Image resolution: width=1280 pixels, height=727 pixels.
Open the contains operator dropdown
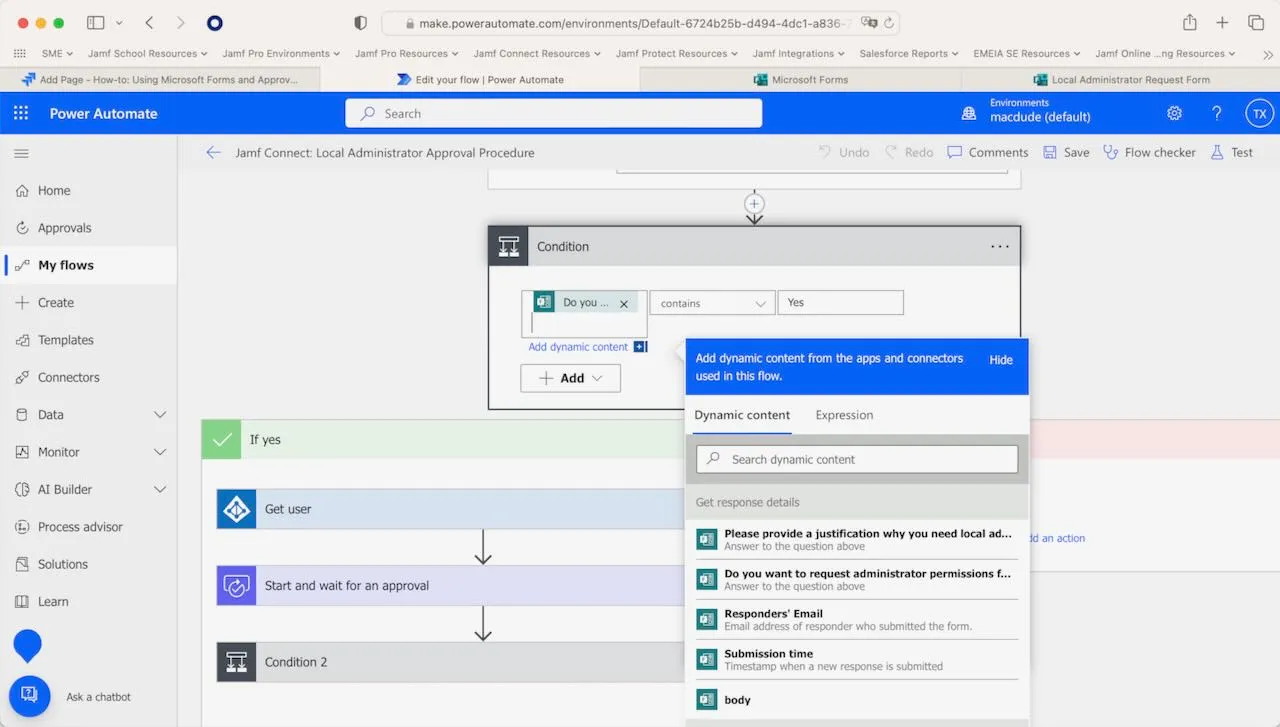point(711,302)
